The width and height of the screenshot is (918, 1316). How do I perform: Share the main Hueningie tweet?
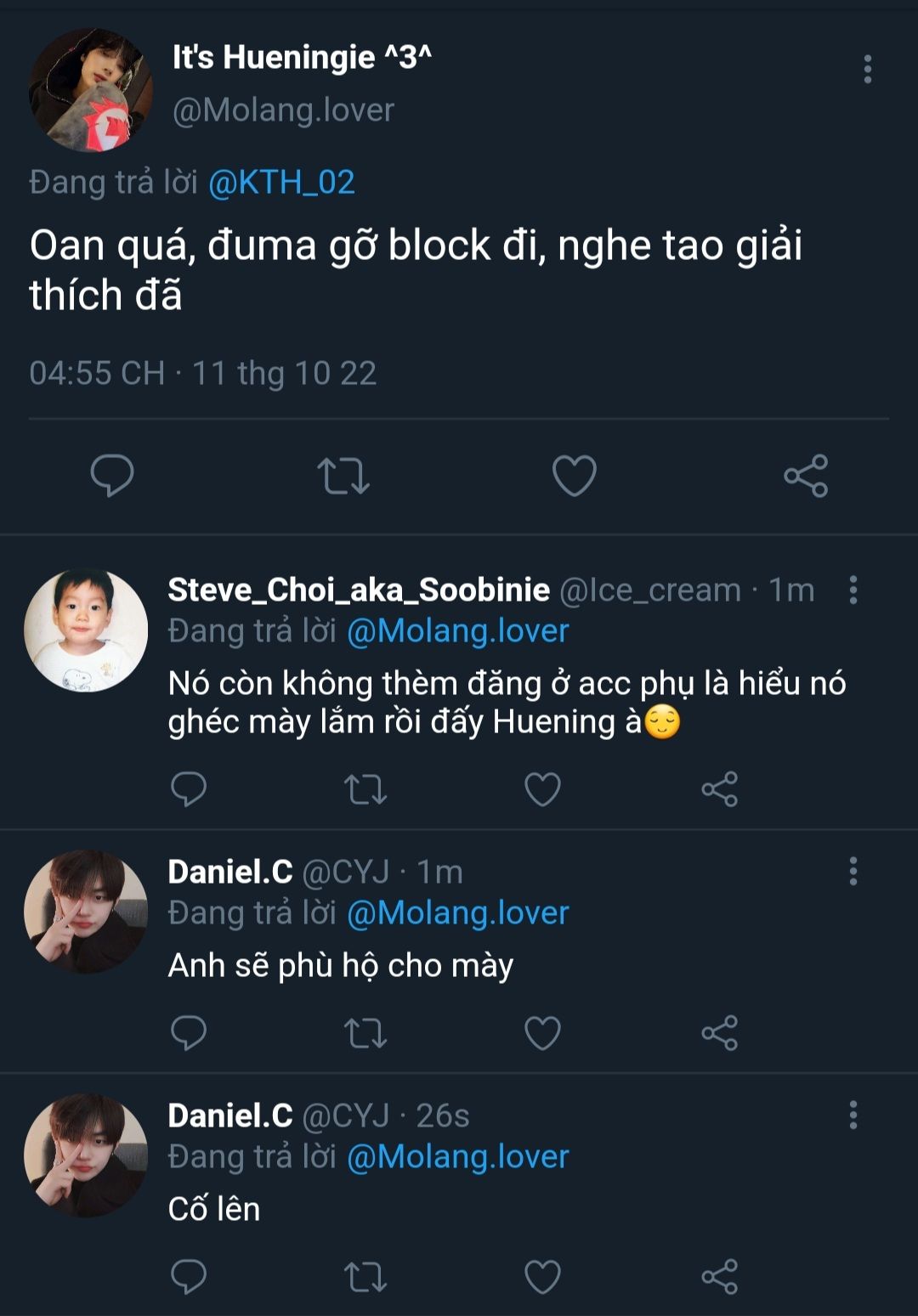point(806,476)
